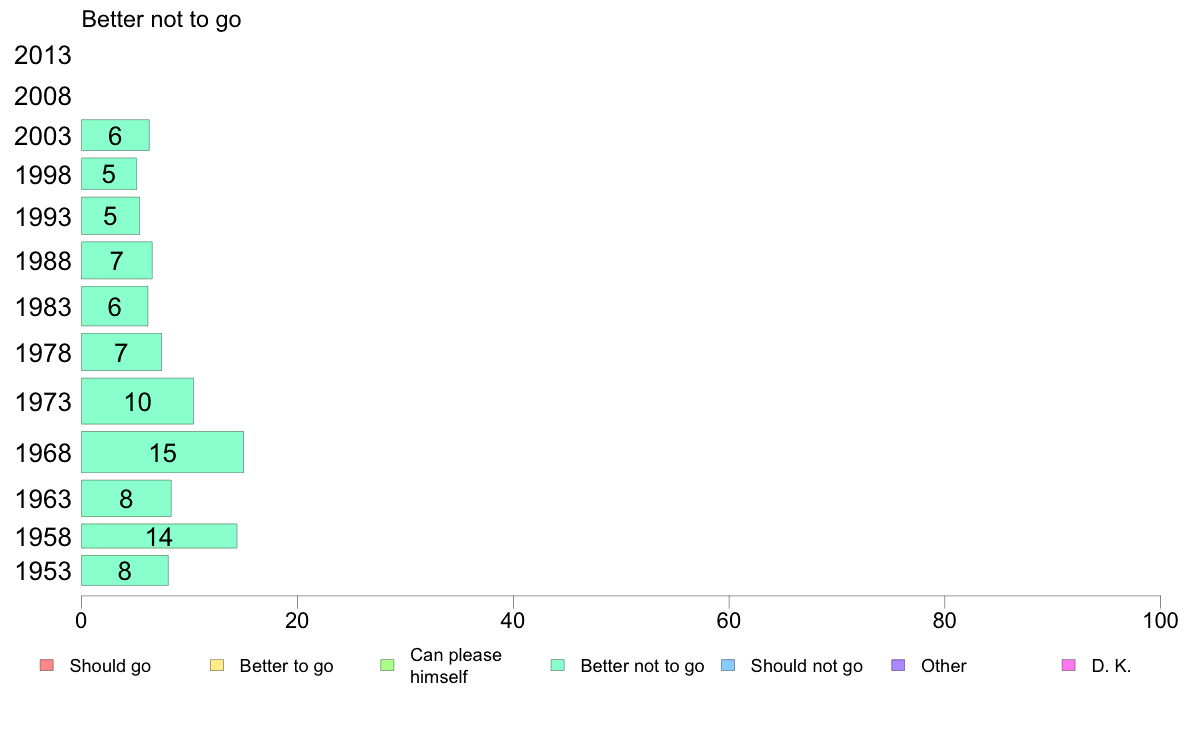This screenshot has width=1188, height=736.
Task: Click the purple Other legend swatch
Action: click(899, 666)
